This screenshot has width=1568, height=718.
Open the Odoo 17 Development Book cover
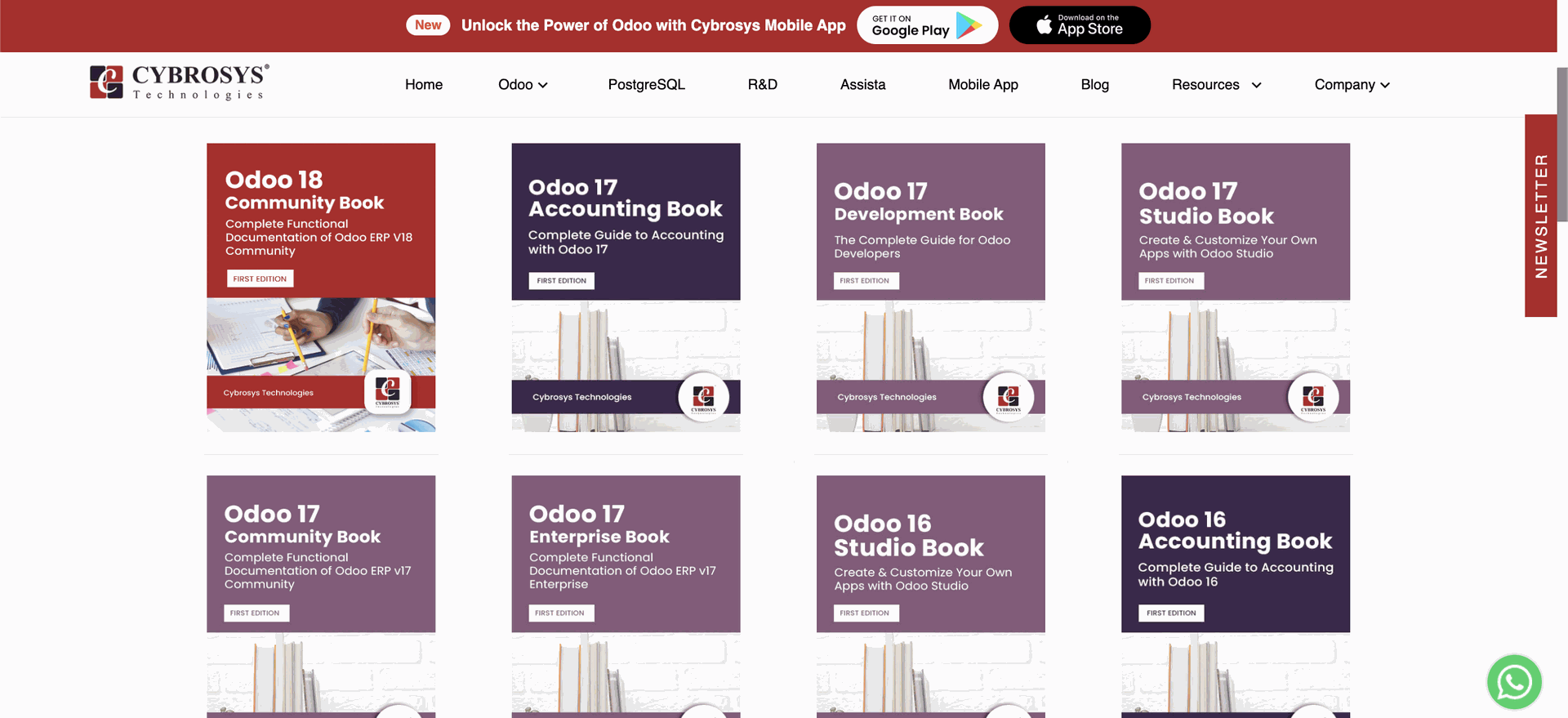coord(931,288)
